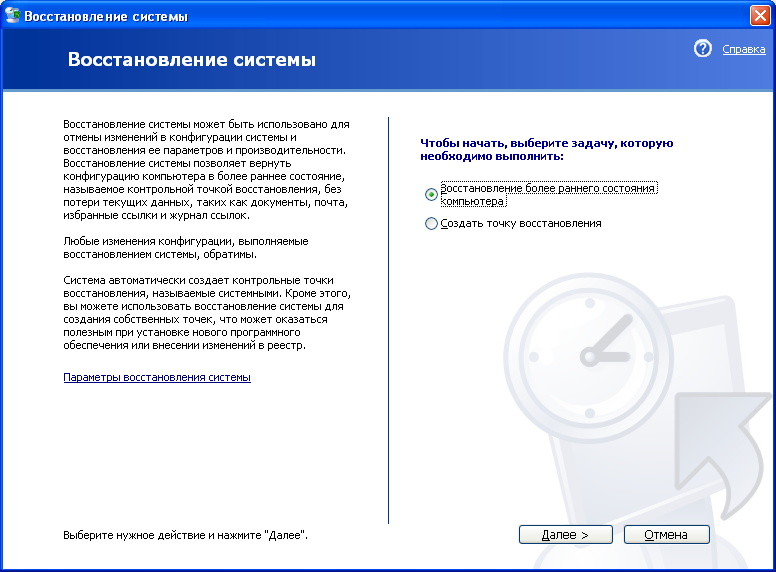Click text Выберите нужное действие и нажмите Далее
The height and width of the screenshot is (572, 776).
[x=185, y=535]
